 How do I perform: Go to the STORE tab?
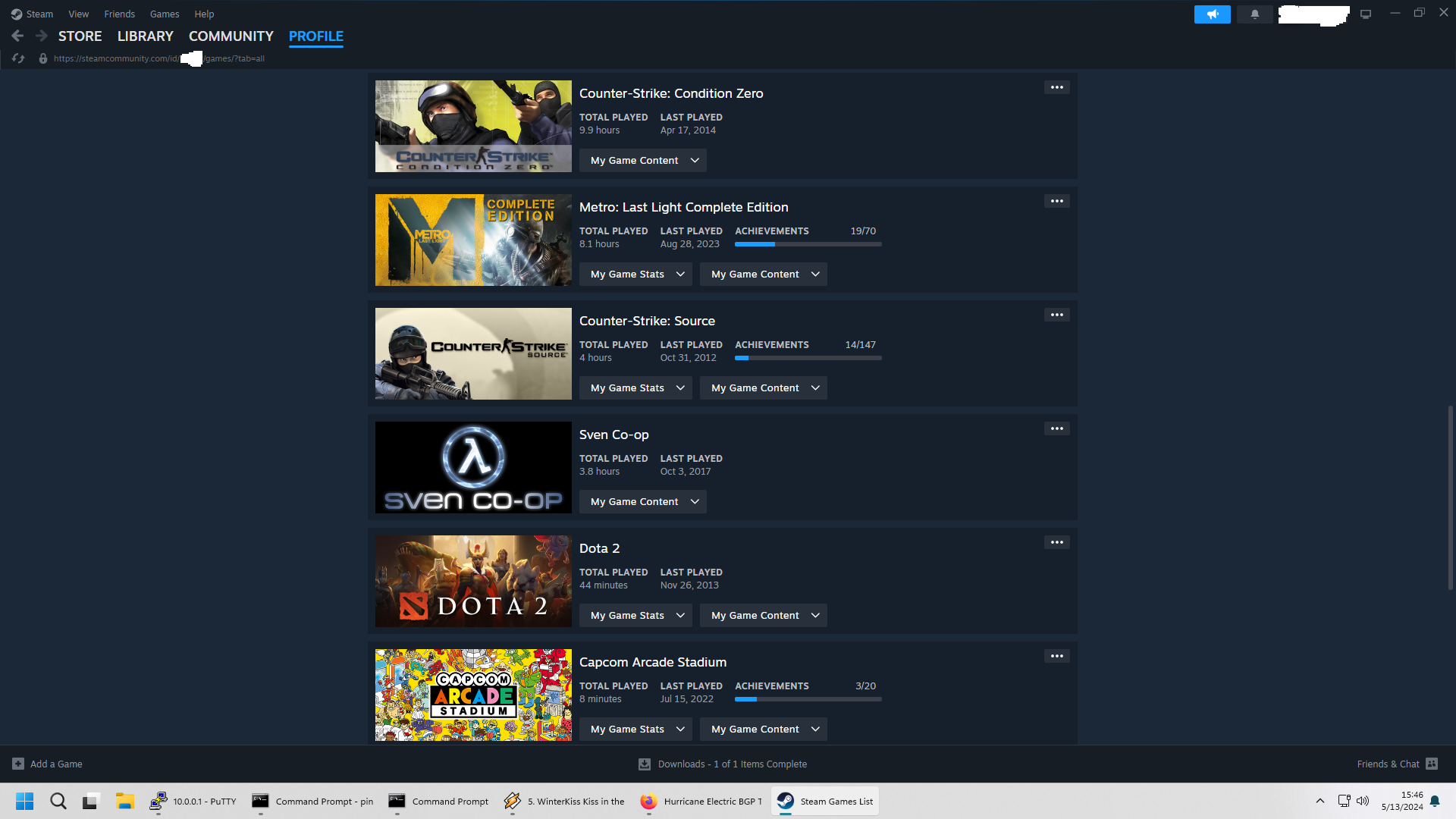pyautogui.click(x=80, y=36)
